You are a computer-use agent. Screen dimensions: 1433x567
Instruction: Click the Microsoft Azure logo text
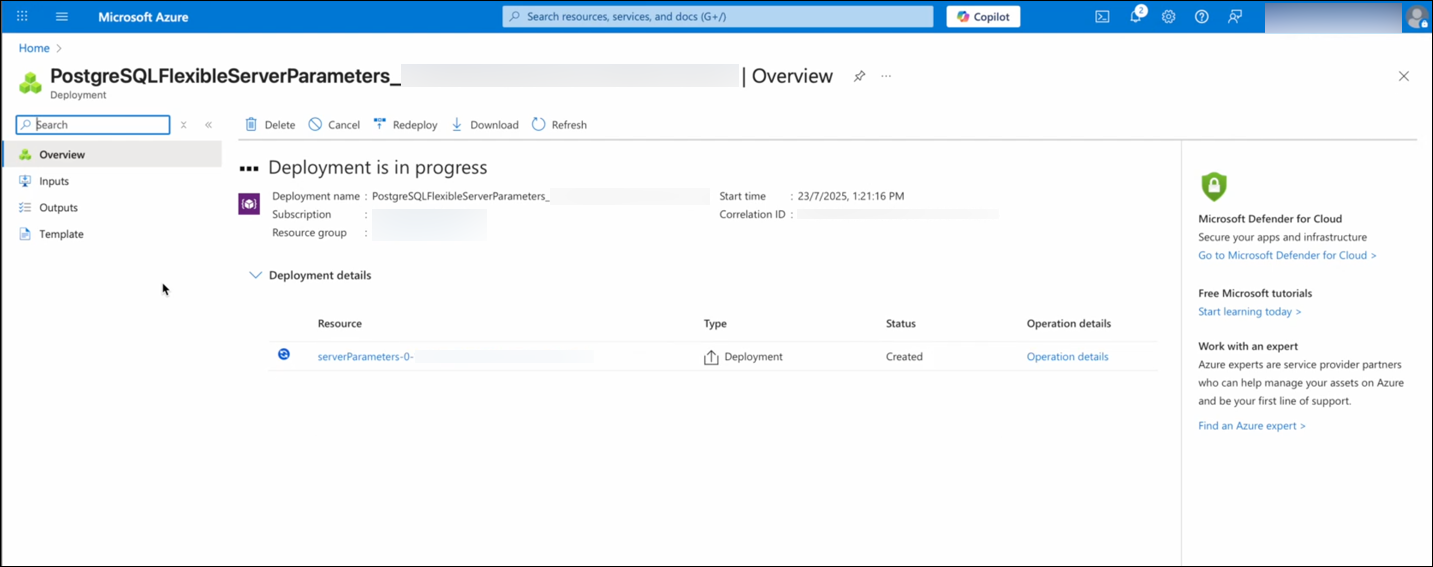pos(143,17)
